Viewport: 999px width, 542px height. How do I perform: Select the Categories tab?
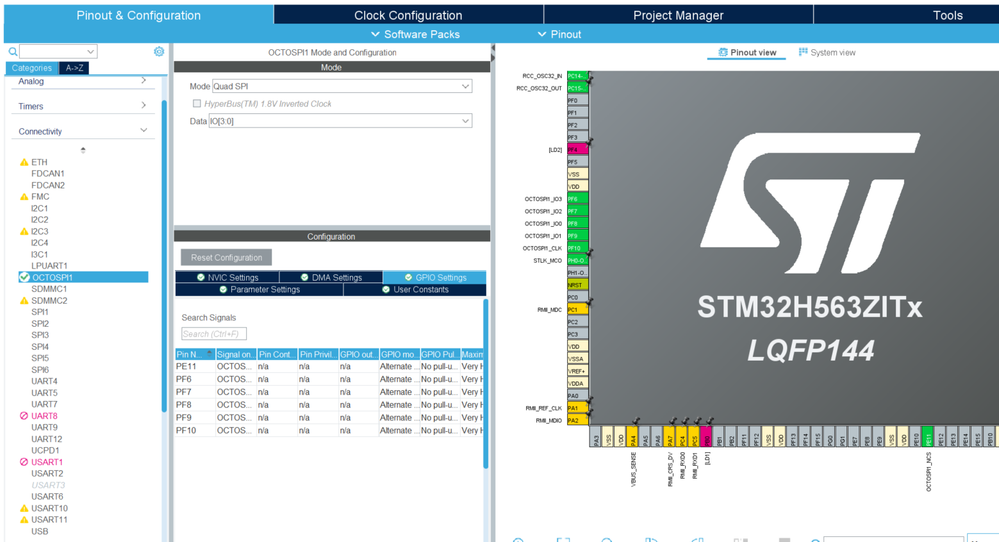click(32, 68)
